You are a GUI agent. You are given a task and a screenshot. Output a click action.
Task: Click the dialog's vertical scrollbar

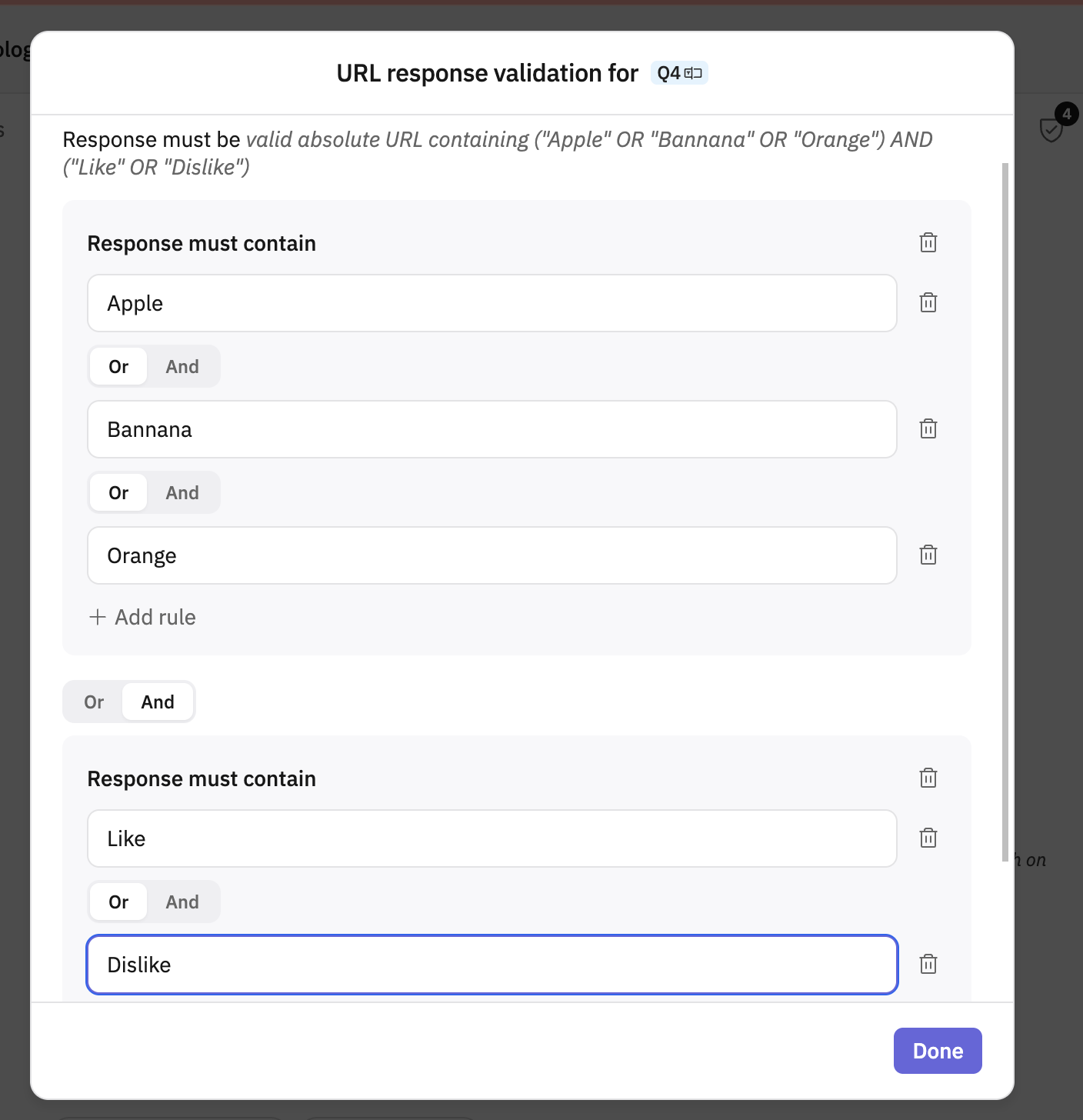(1005, 512)
